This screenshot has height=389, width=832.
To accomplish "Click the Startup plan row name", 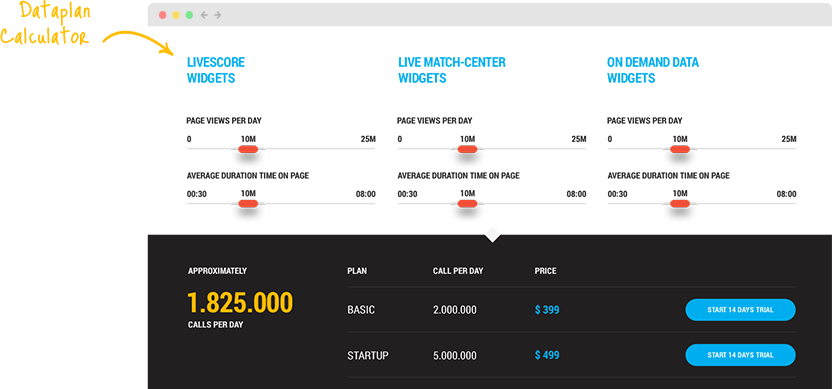I will [368, 355].
